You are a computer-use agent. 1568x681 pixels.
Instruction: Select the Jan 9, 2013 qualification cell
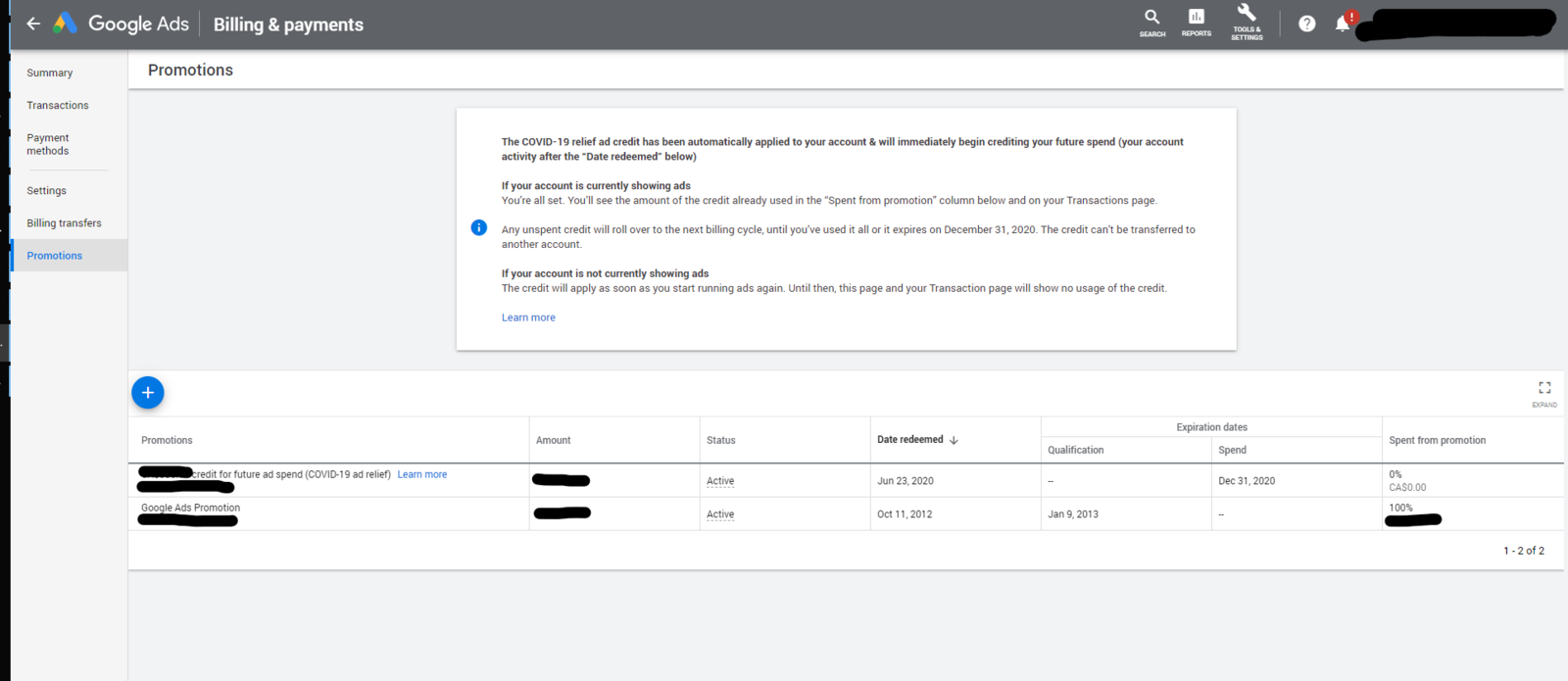point(1073,514)
